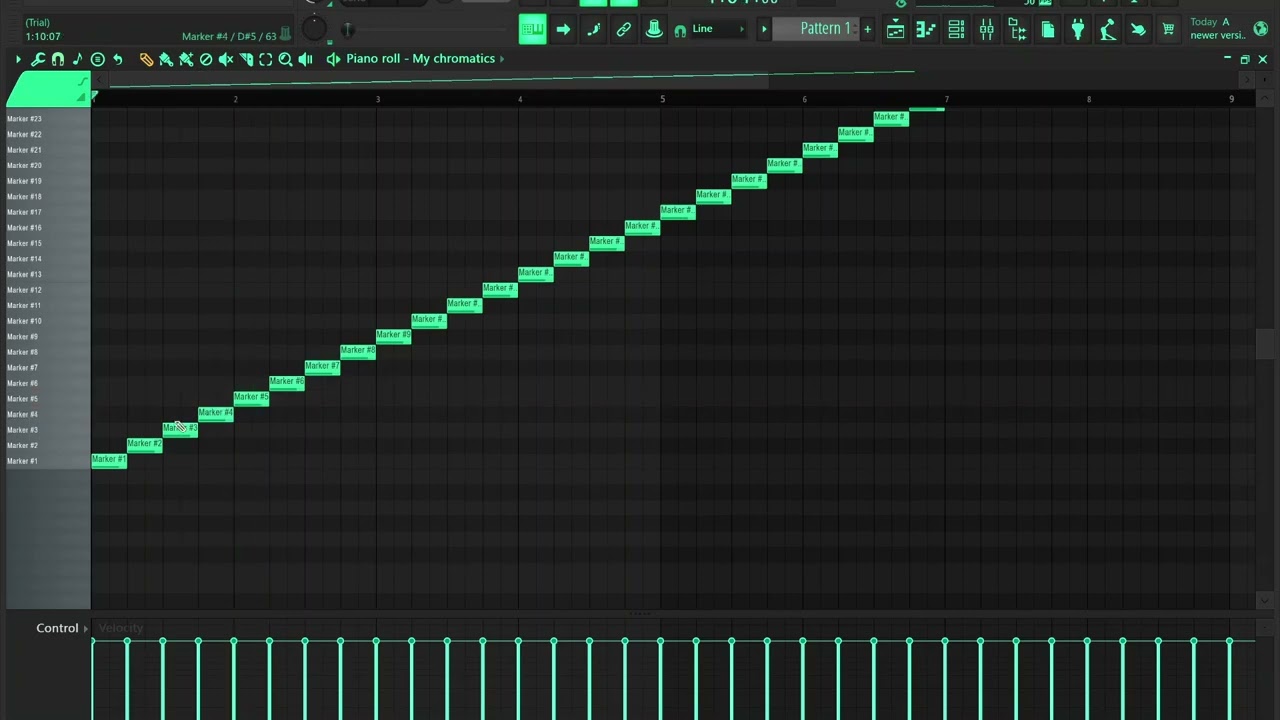Open the Browser panel
Viewport: 1280px width, 720px height.
[1017, 30]
